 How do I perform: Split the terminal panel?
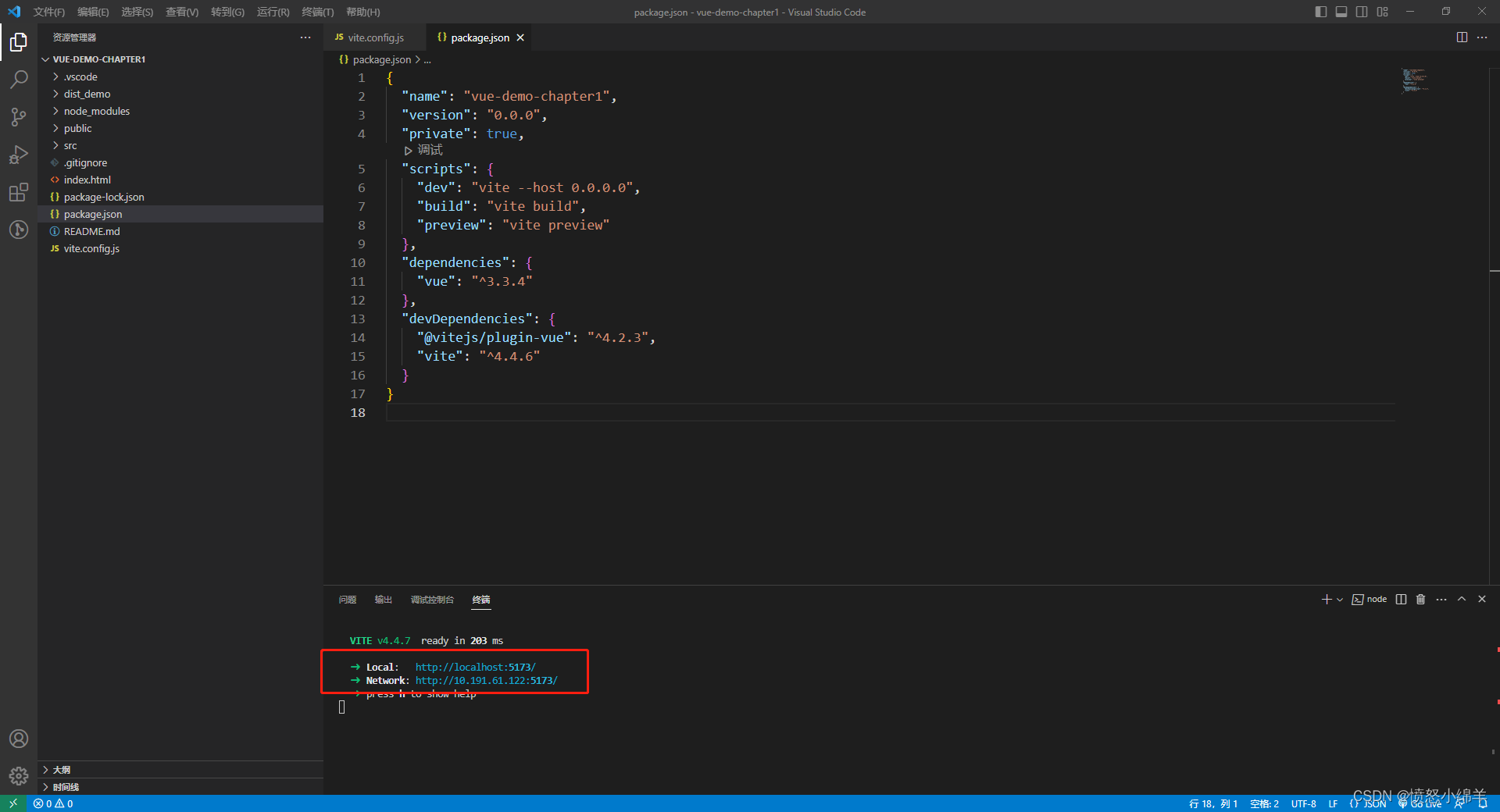[1401, 600]
